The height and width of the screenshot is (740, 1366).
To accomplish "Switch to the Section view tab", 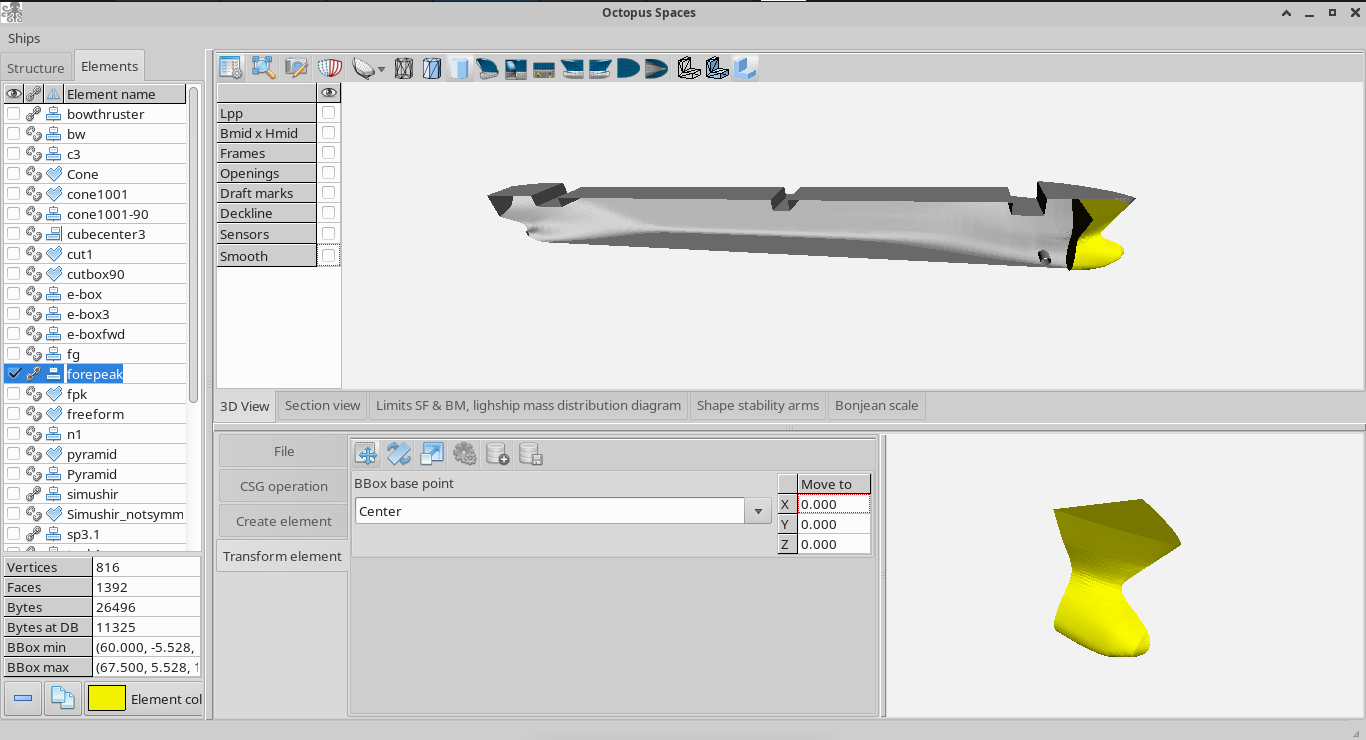I will point(322,405).
